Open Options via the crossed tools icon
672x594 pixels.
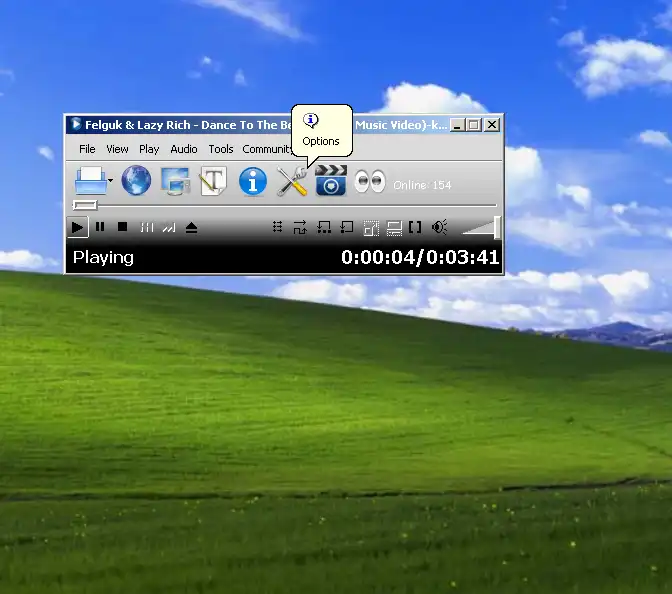pos(292,181)
